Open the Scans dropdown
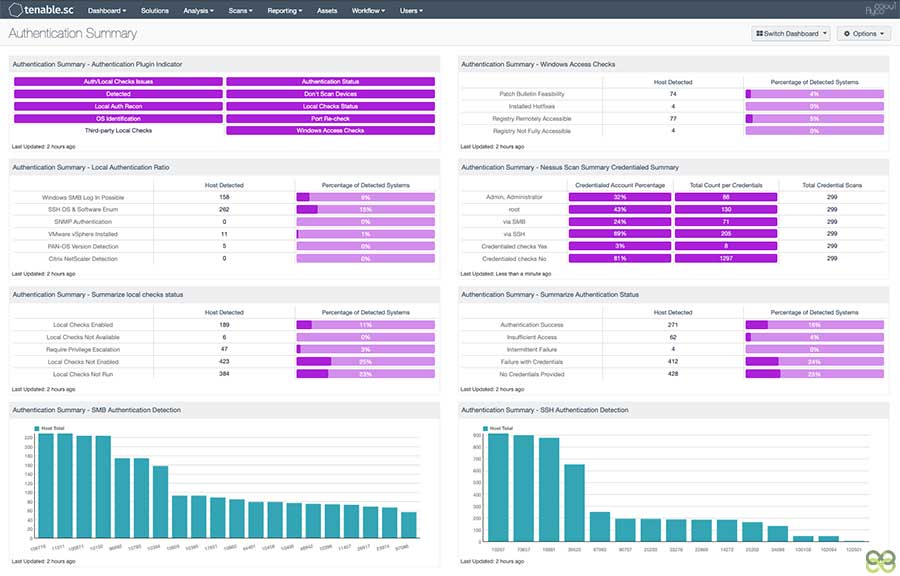This screenshot has height=576, width=900. pos(241,11)
